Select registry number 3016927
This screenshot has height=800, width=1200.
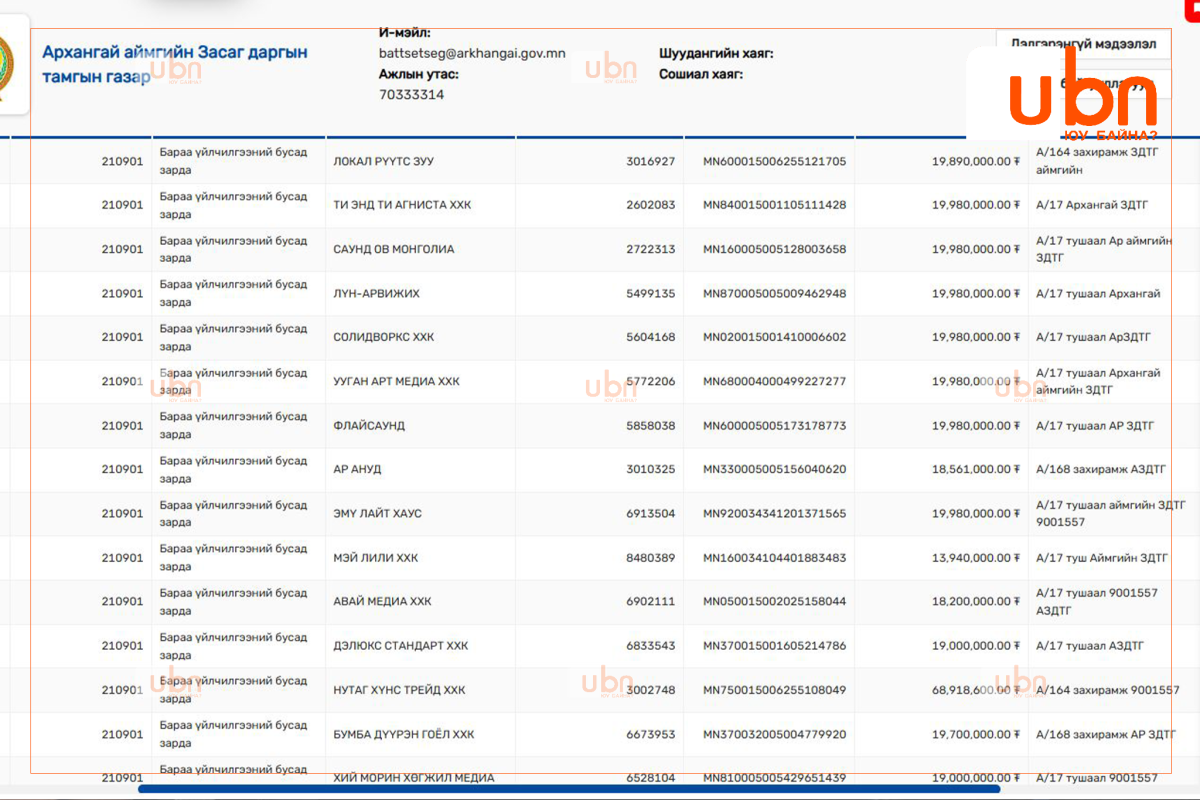pyautogui.click(x=651, y=161)
